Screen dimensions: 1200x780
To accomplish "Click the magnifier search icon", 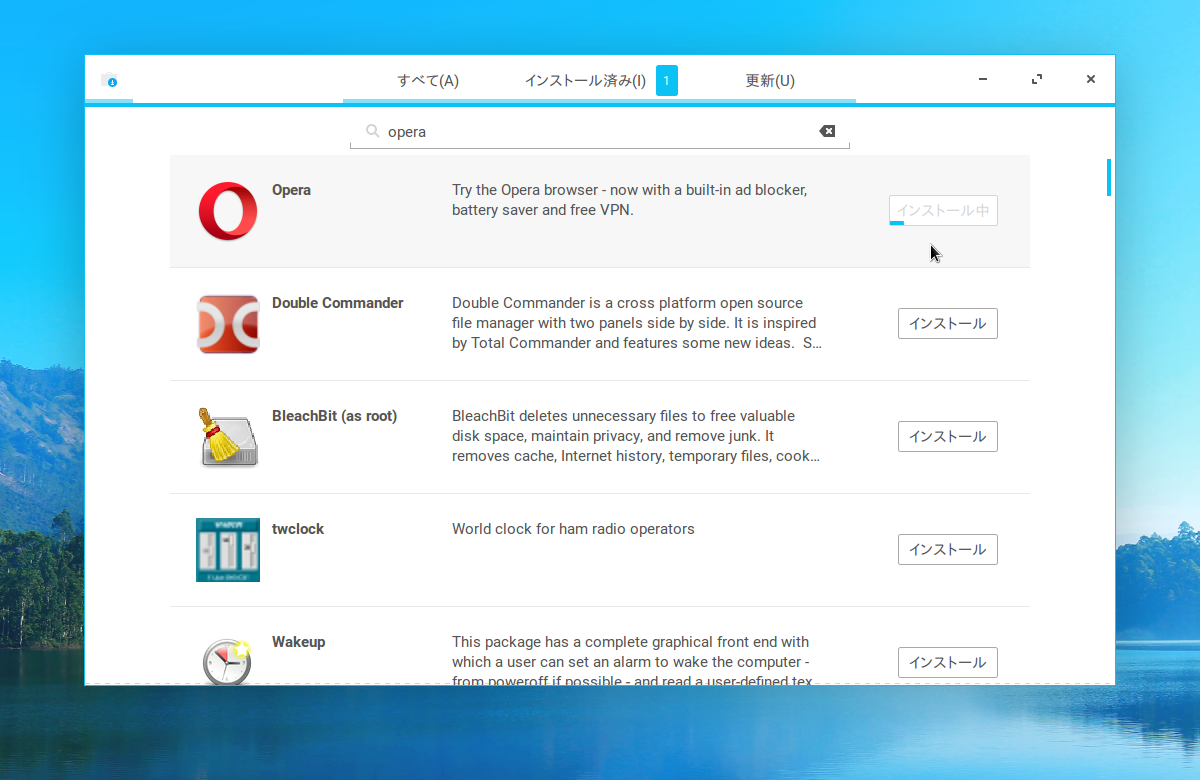I will (372, 131).
